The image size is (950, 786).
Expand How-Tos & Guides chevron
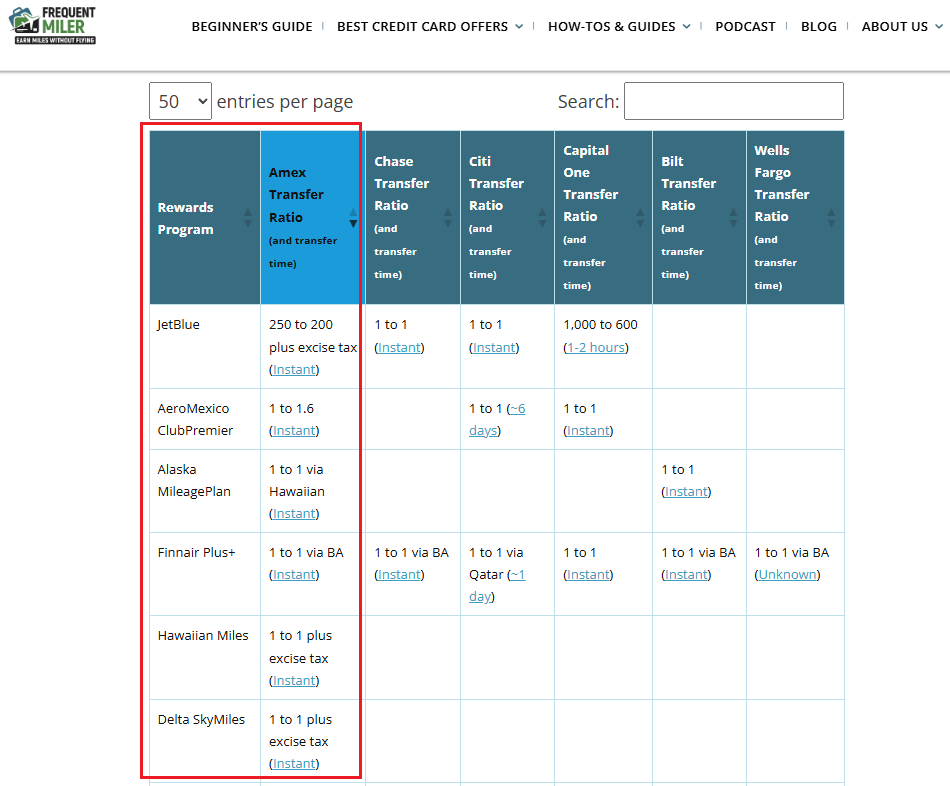click(686, 27)
